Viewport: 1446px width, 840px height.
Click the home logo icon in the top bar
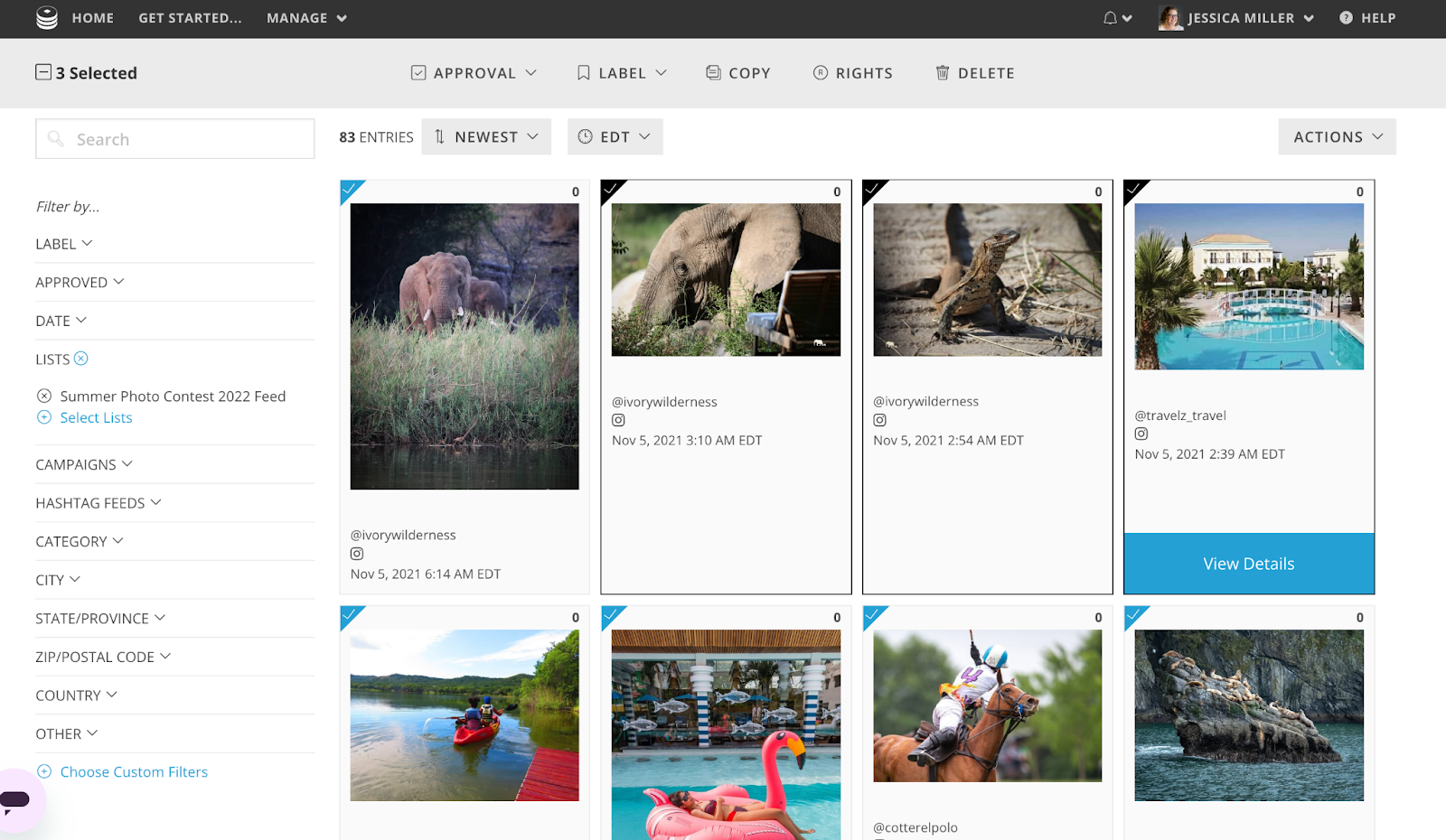click(47, 18)
